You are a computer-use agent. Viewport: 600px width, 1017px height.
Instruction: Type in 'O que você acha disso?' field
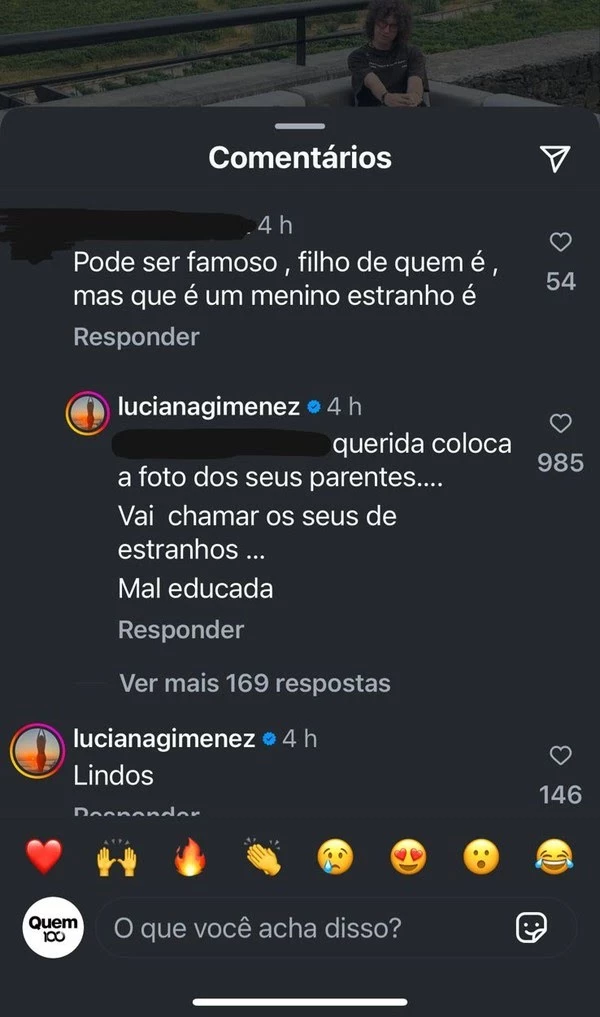300,929
